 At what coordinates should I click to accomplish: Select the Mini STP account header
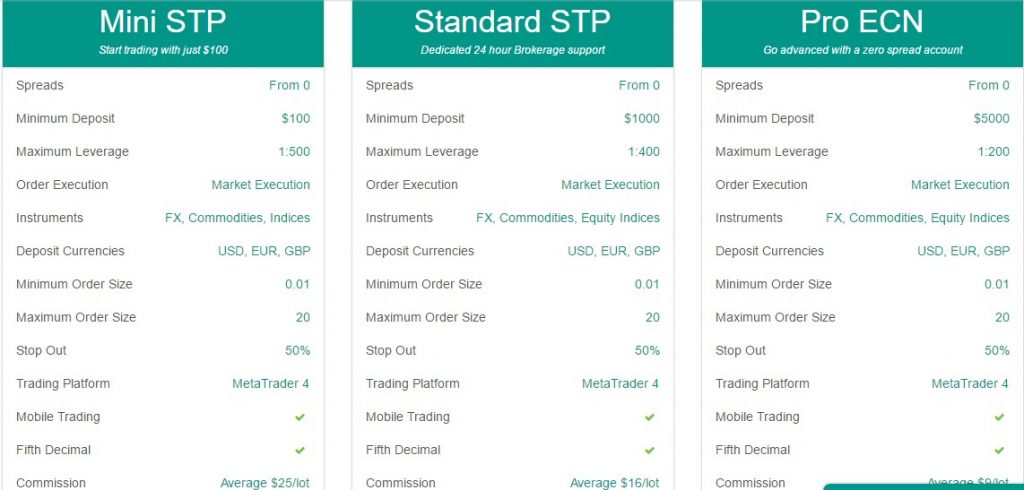tap(163, 33)
